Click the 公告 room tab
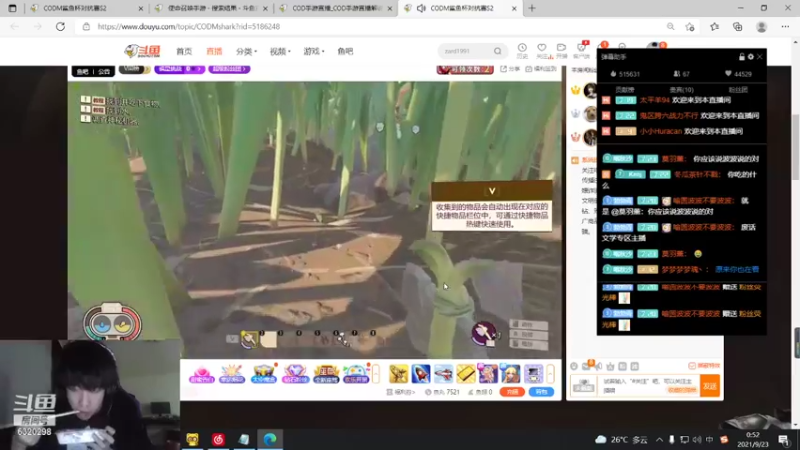The height and width of the screenshot is (450, 800). click(104, 71)
